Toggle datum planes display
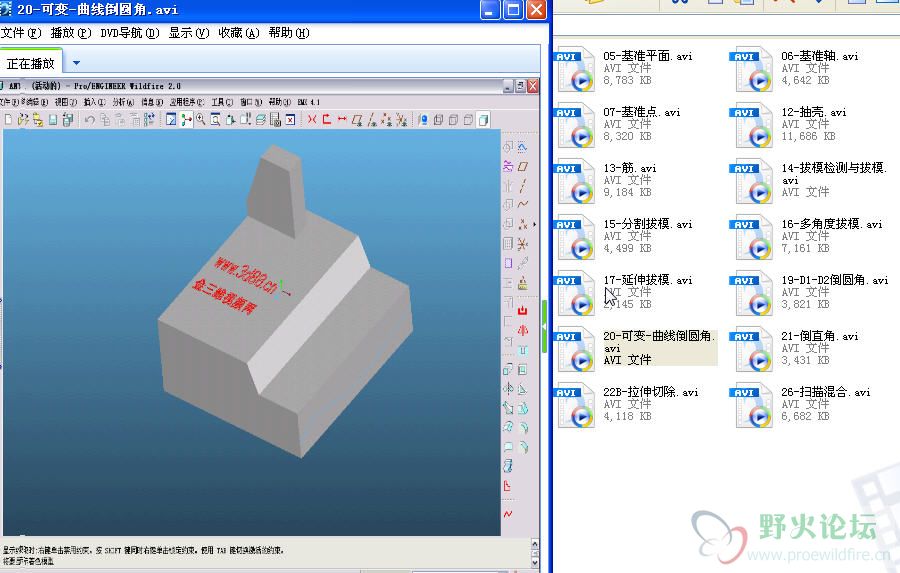Image resolution: width=900 pixels, height=573 pixels. (357, 119)
